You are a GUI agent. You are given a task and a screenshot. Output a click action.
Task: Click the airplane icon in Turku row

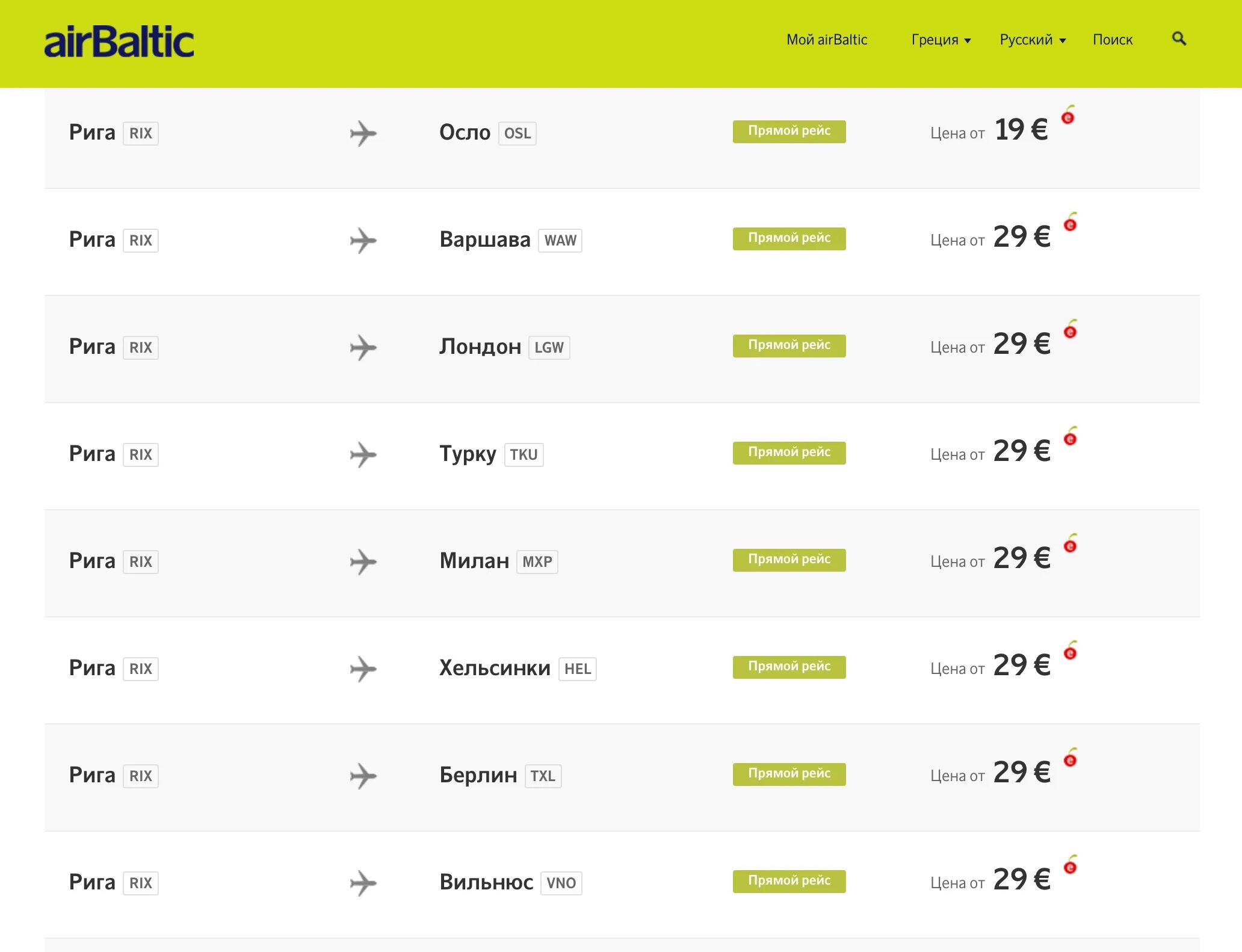click(363, 455)
